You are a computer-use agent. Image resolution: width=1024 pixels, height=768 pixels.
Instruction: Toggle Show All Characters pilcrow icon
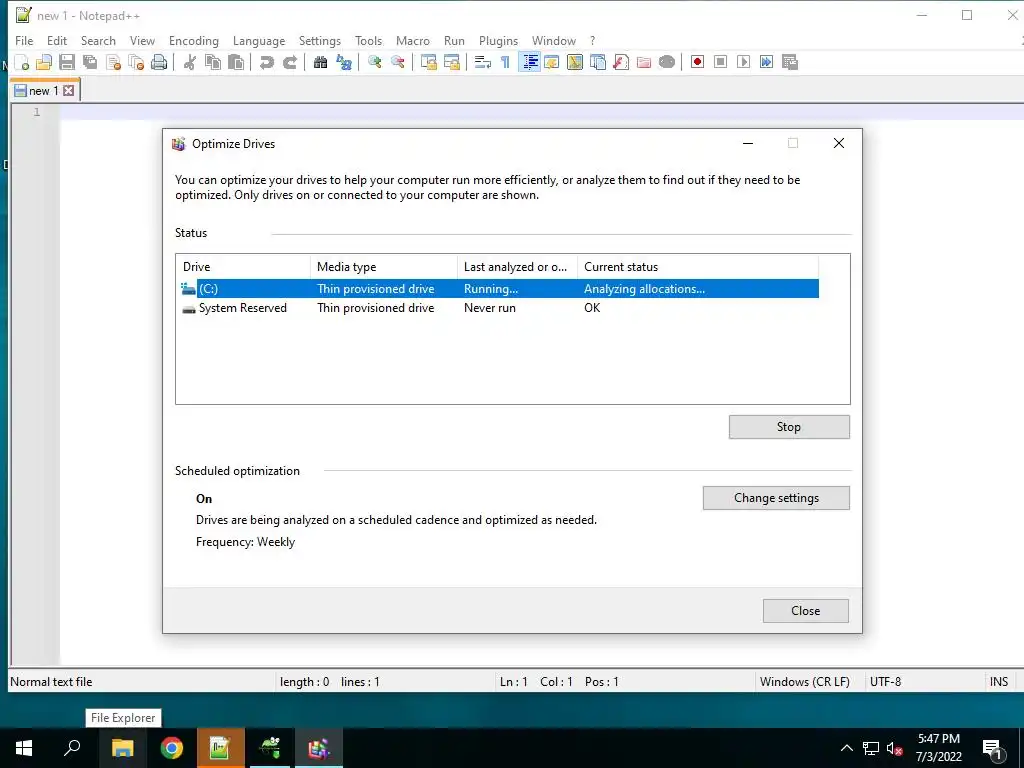tap(505, 63)
